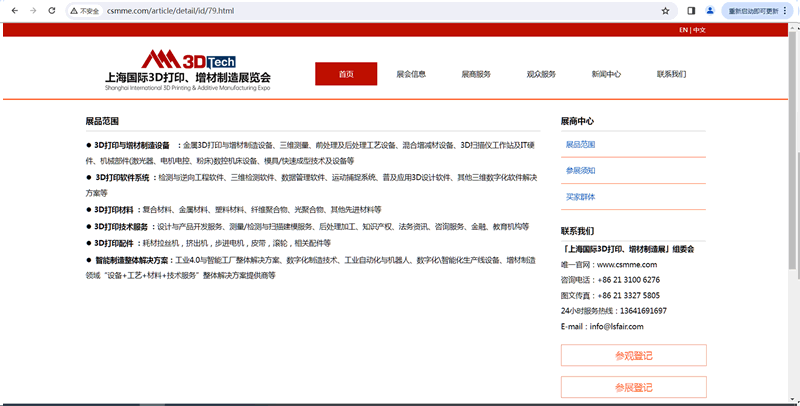The image size is (800, 406).
Task: Open the browser side panel icon
Action: [x=691, y=10]
